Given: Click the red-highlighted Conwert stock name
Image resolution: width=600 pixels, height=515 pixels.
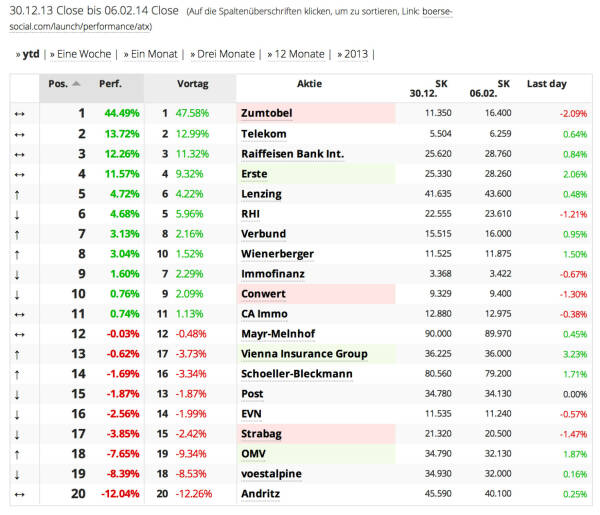Looking at the screenshot, I should pos(264,293).
